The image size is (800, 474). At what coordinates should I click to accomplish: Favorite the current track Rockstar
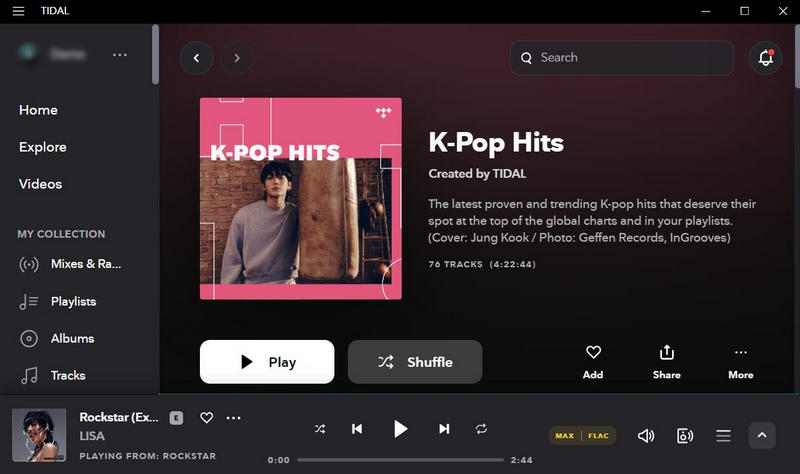(x=207, y=418)
